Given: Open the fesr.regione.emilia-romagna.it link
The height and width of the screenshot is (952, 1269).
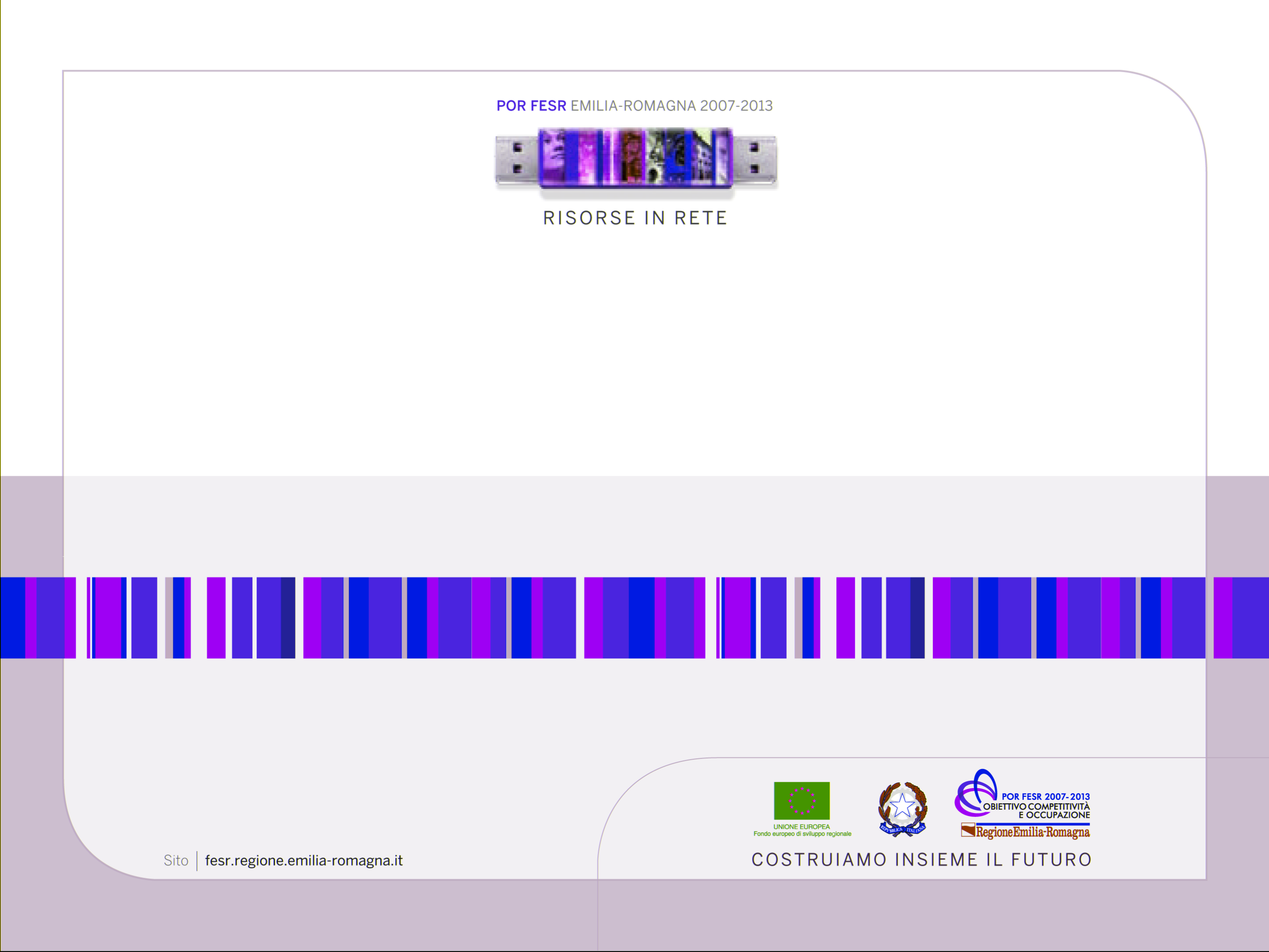Looking at the screenshot, I should [x=304, y=861].
